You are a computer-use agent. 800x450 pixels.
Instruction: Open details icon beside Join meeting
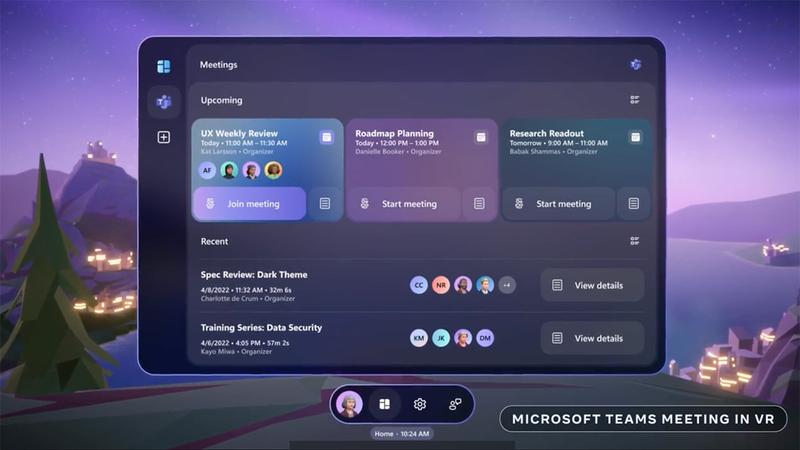[x=325, y=204]
